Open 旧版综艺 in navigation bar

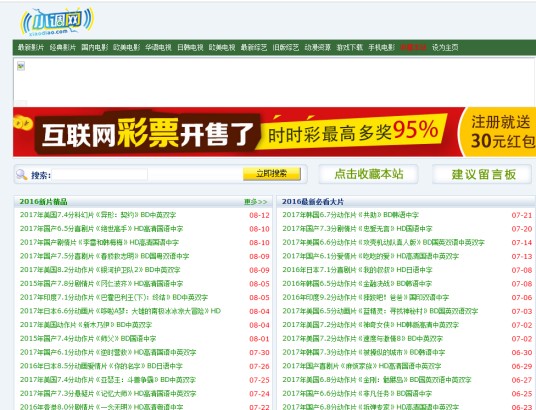[x=286, y=48]
